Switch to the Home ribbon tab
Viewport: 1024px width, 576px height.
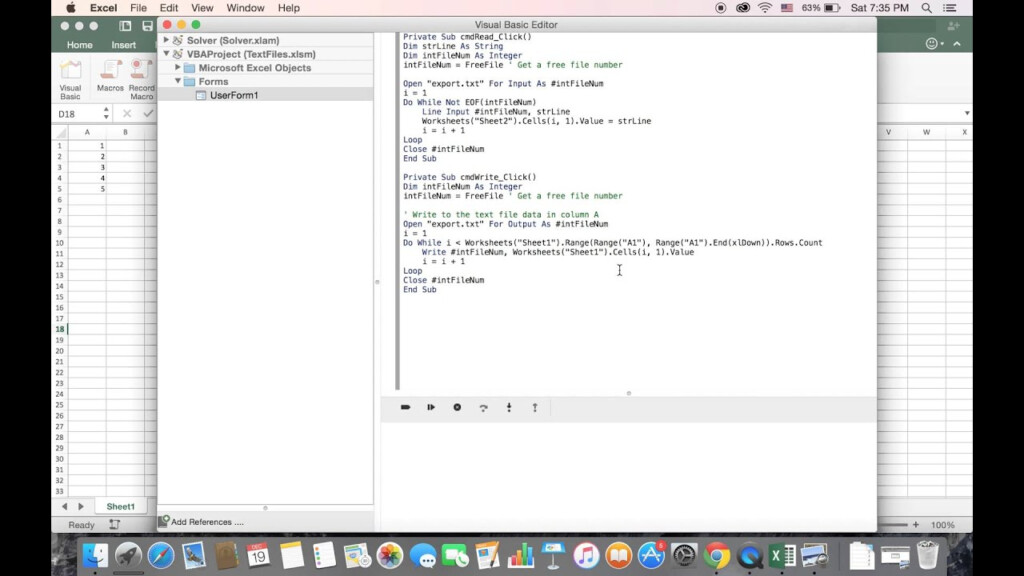click(79, 44)
